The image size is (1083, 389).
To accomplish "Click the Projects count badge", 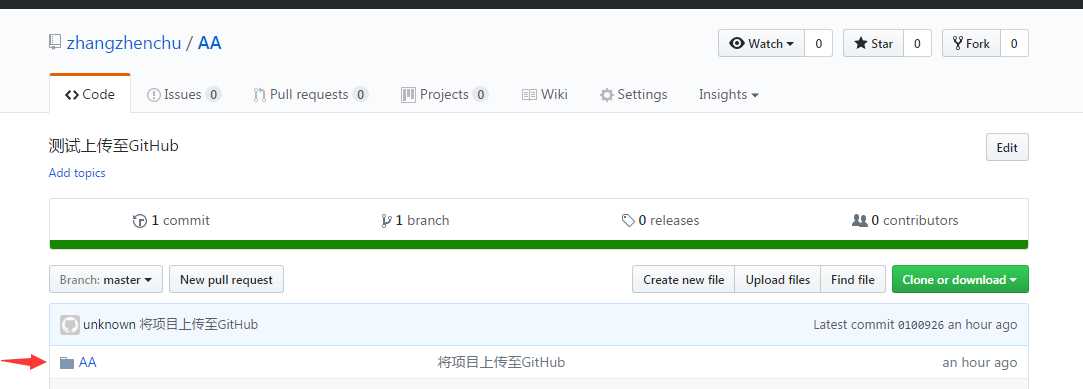I will point(481,95).
